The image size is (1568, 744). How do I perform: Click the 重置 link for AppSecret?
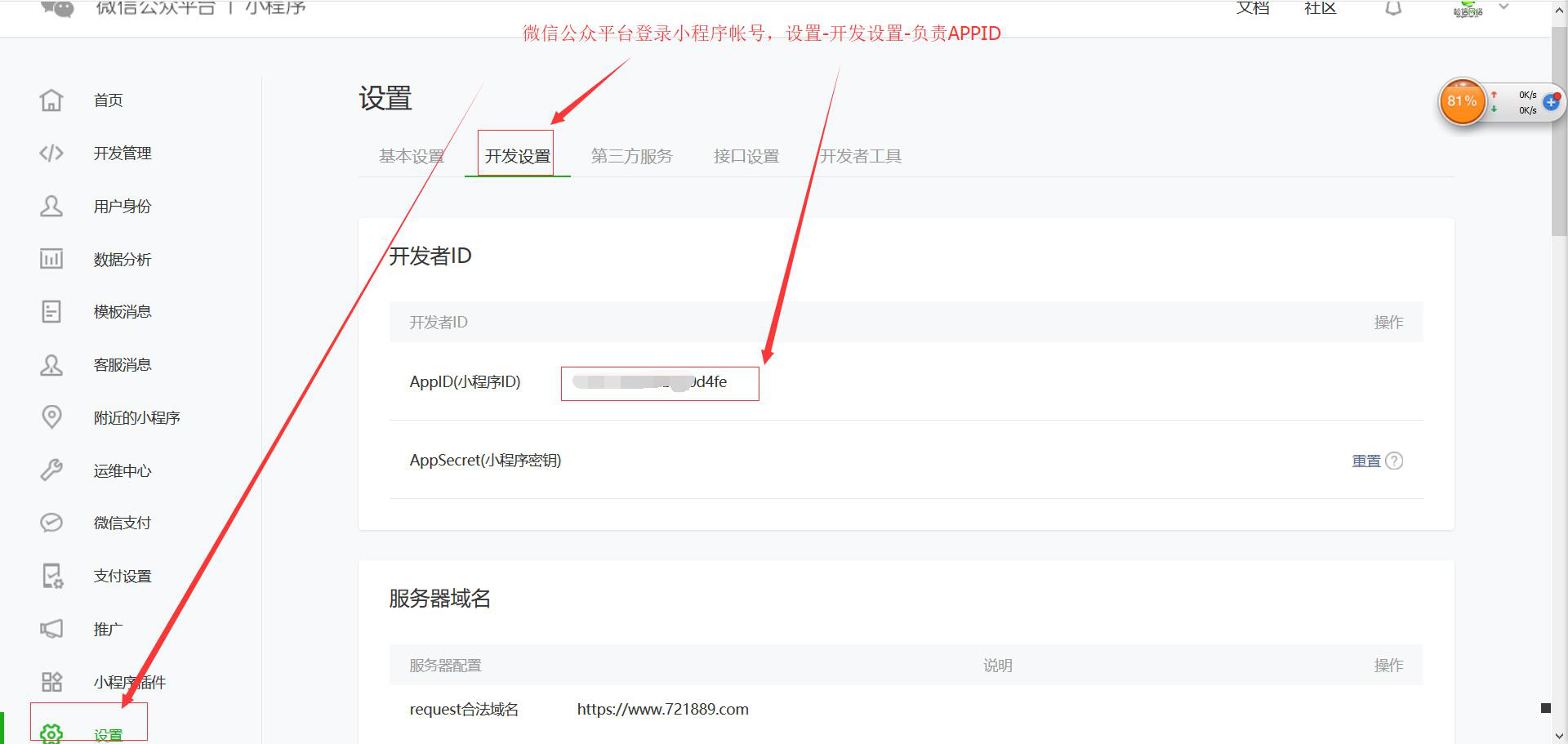[1366, 461]
